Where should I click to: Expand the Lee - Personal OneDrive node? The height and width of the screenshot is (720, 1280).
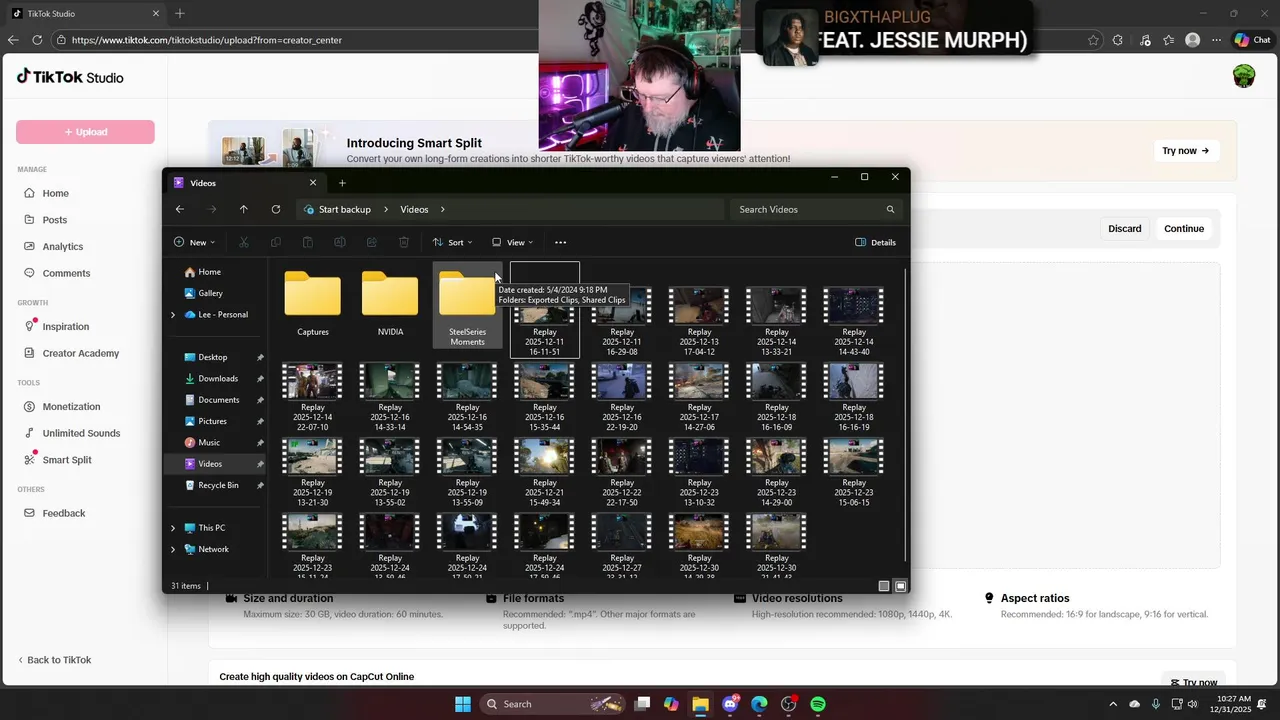[173, 315]
